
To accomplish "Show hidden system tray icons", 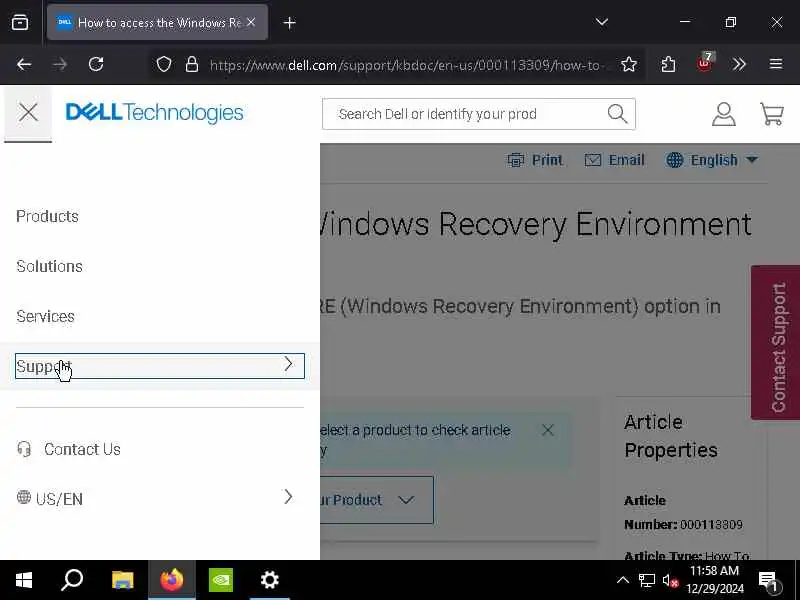I will 622,580.
